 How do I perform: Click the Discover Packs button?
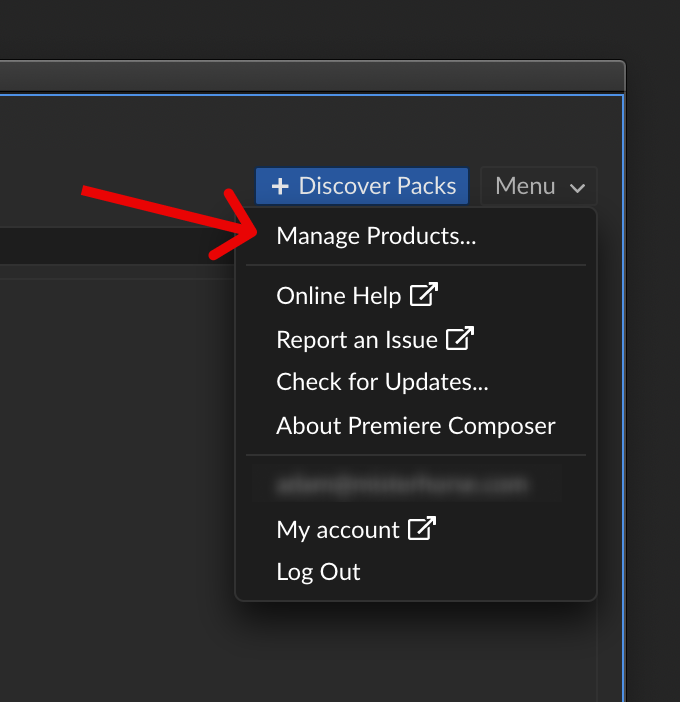pos(362,186)
